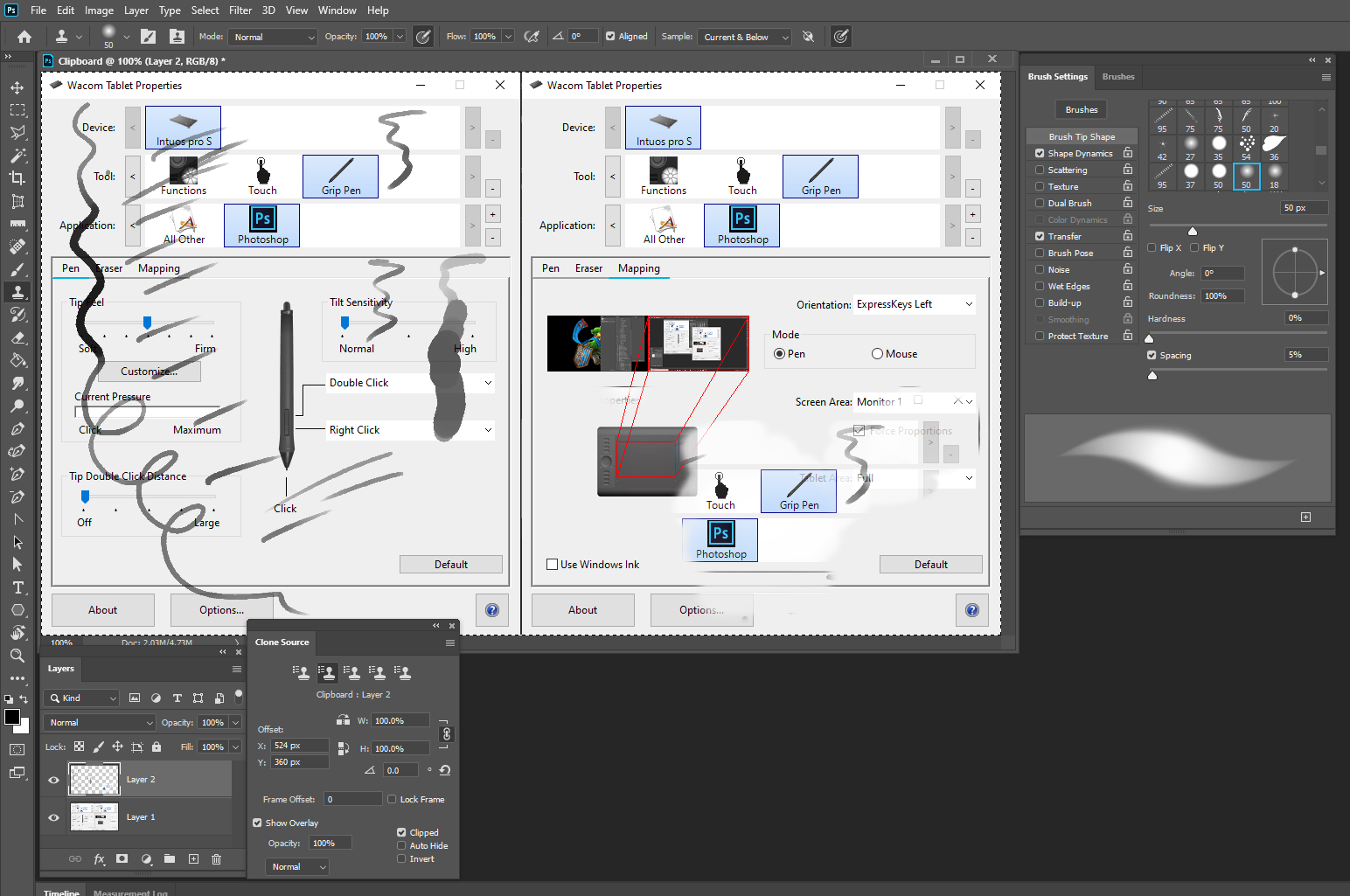
Task: Select the Clone Stamp tool
Action: (17, 292)
